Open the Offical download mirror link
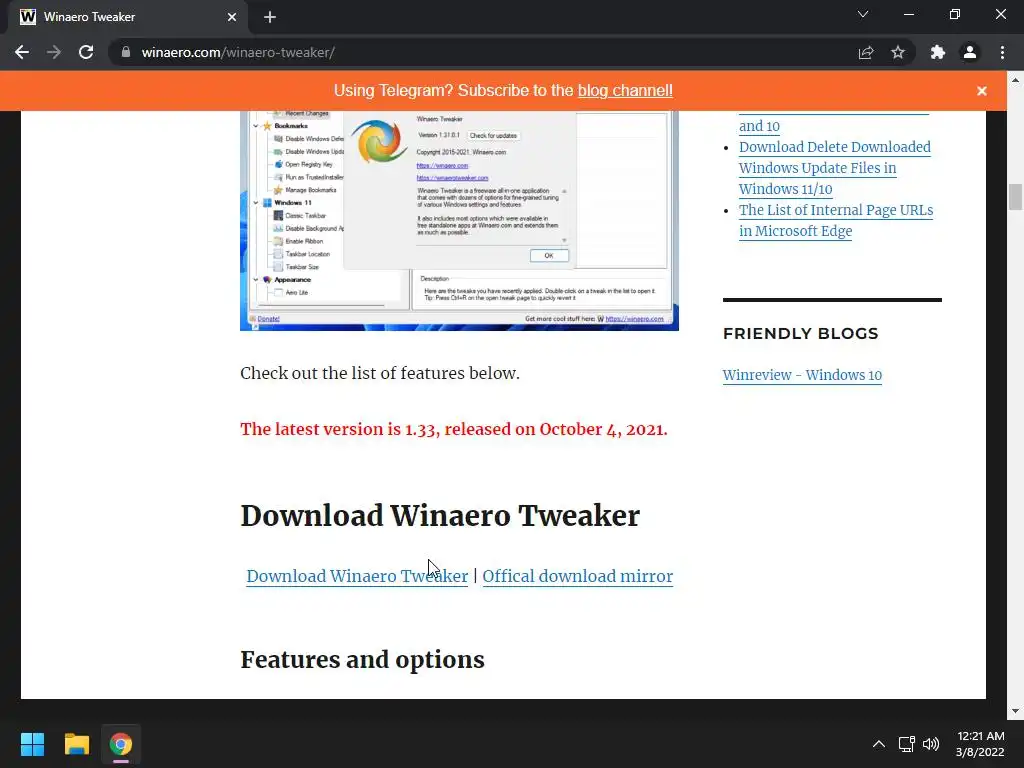 pyautogui.click(x=577, y=576)
